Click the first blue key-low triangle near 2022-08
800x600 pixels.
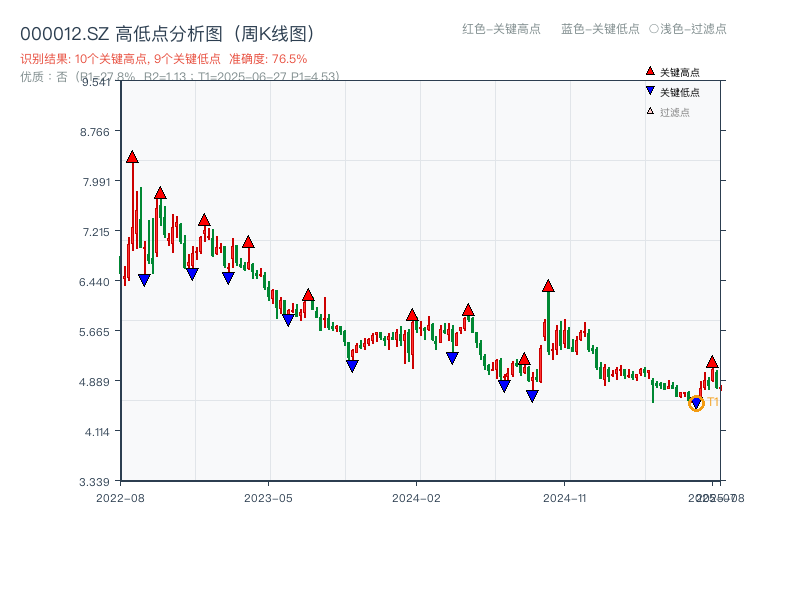pyautogui.click(x=145, y=280)
